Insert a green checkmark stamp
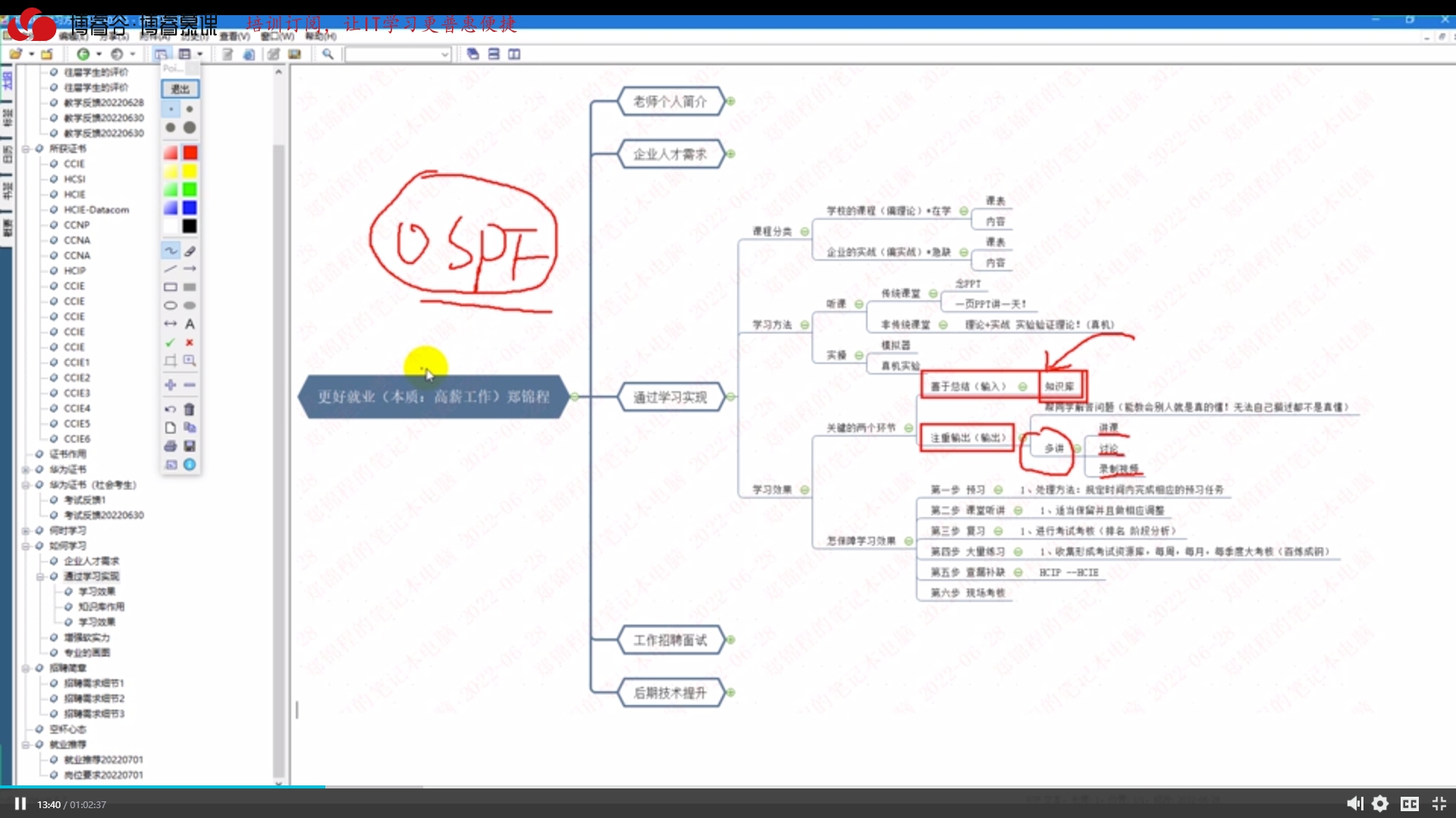This screenshot has width=1456, height=818. click(171, 343)
